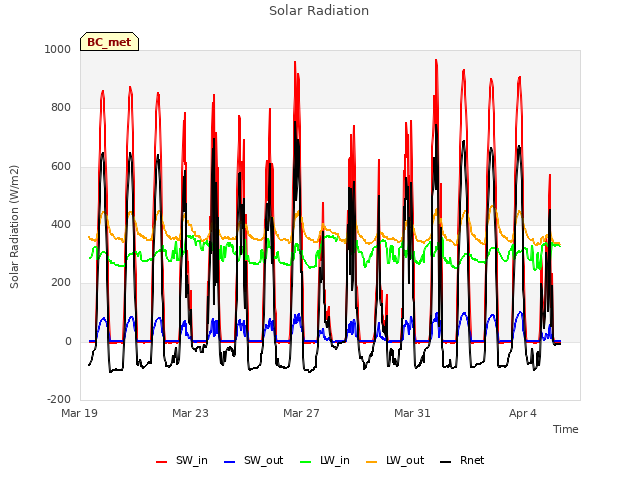Toggle the LW_in legend entry
Screen dimensions: 640x480
[x=325, y=460]
